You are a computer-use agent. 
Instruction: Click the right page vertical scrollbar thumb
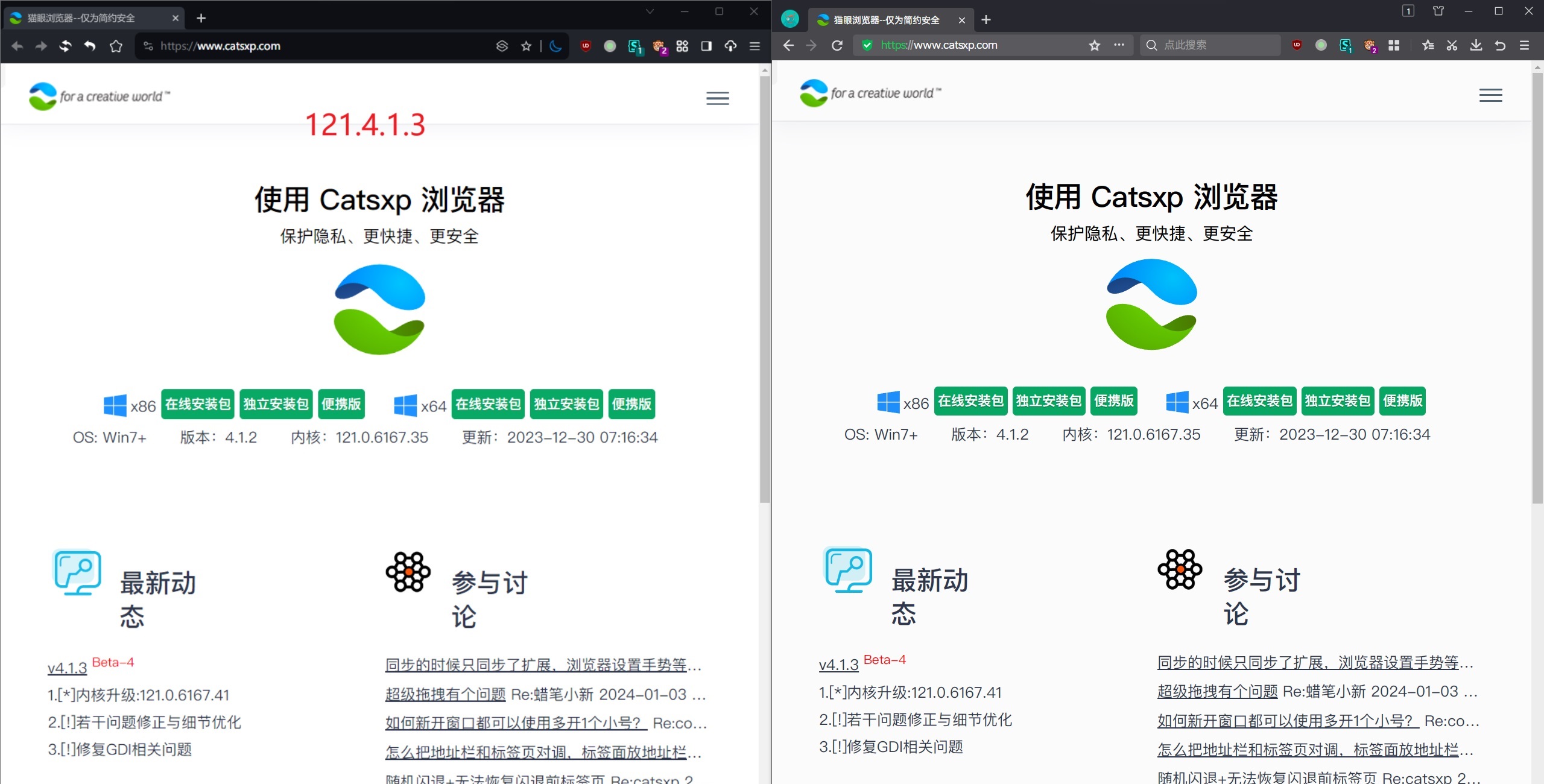[1537, 288]
